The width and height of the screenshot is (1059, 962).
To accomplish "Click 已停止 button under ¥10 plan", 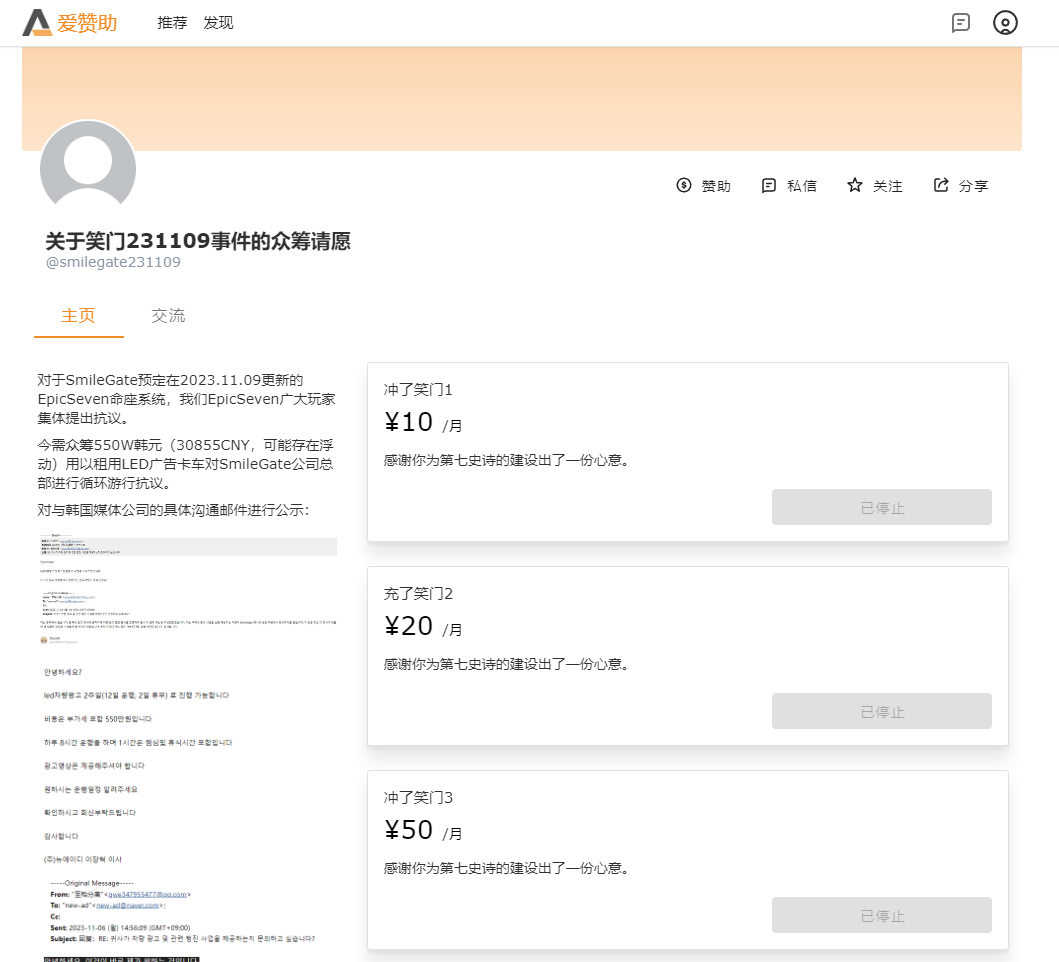I will [x=881, y=507].
